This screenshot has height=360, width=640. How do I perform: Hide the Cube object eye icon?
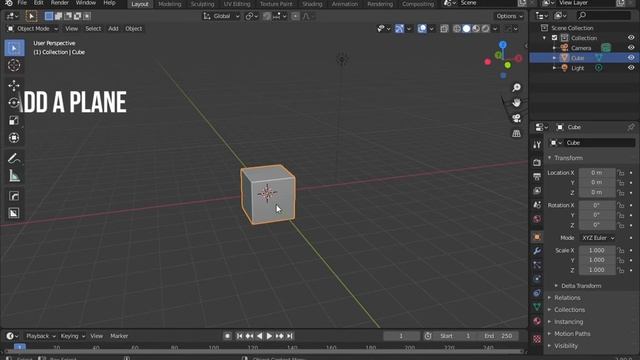[x=631, y=58]
